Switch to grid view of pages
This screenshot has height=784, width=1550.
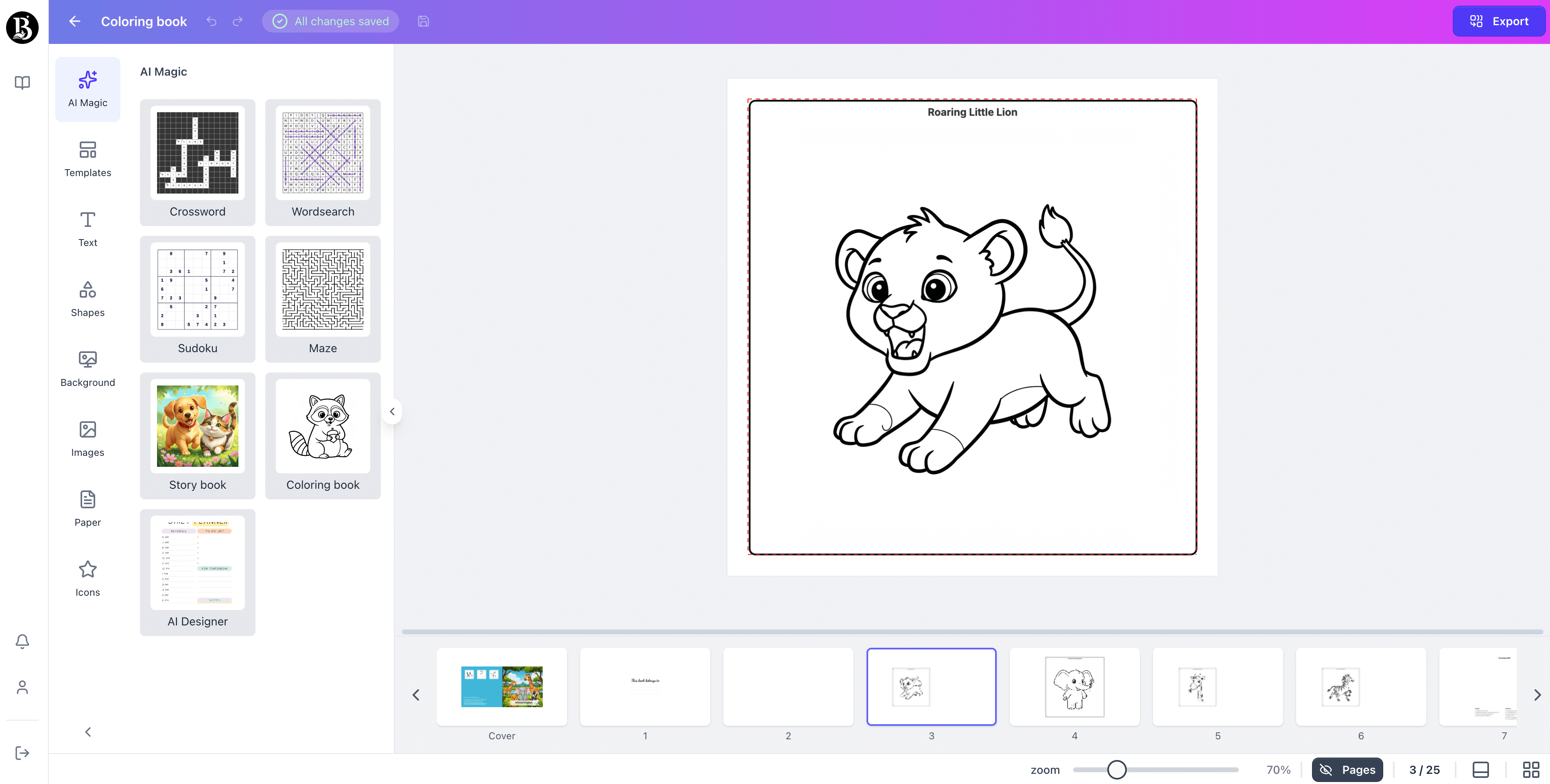coord(1531,770)
